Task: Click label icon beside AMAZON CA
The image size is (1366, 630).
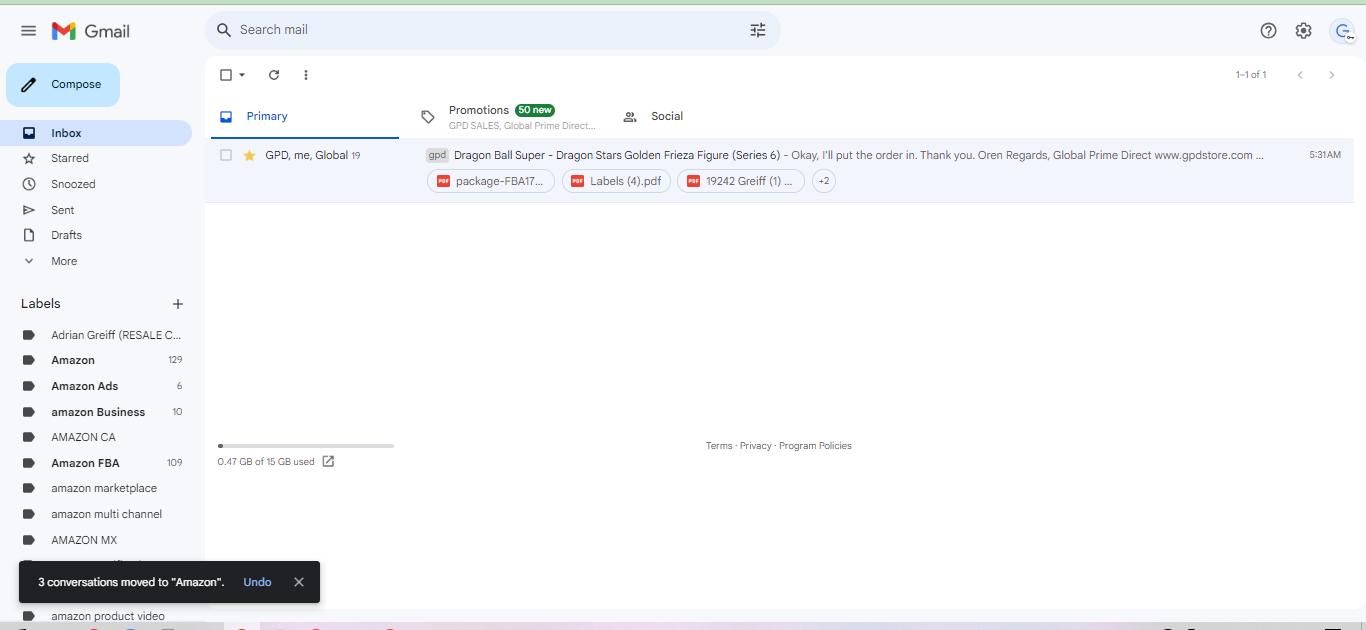Action: coord(29,437)
